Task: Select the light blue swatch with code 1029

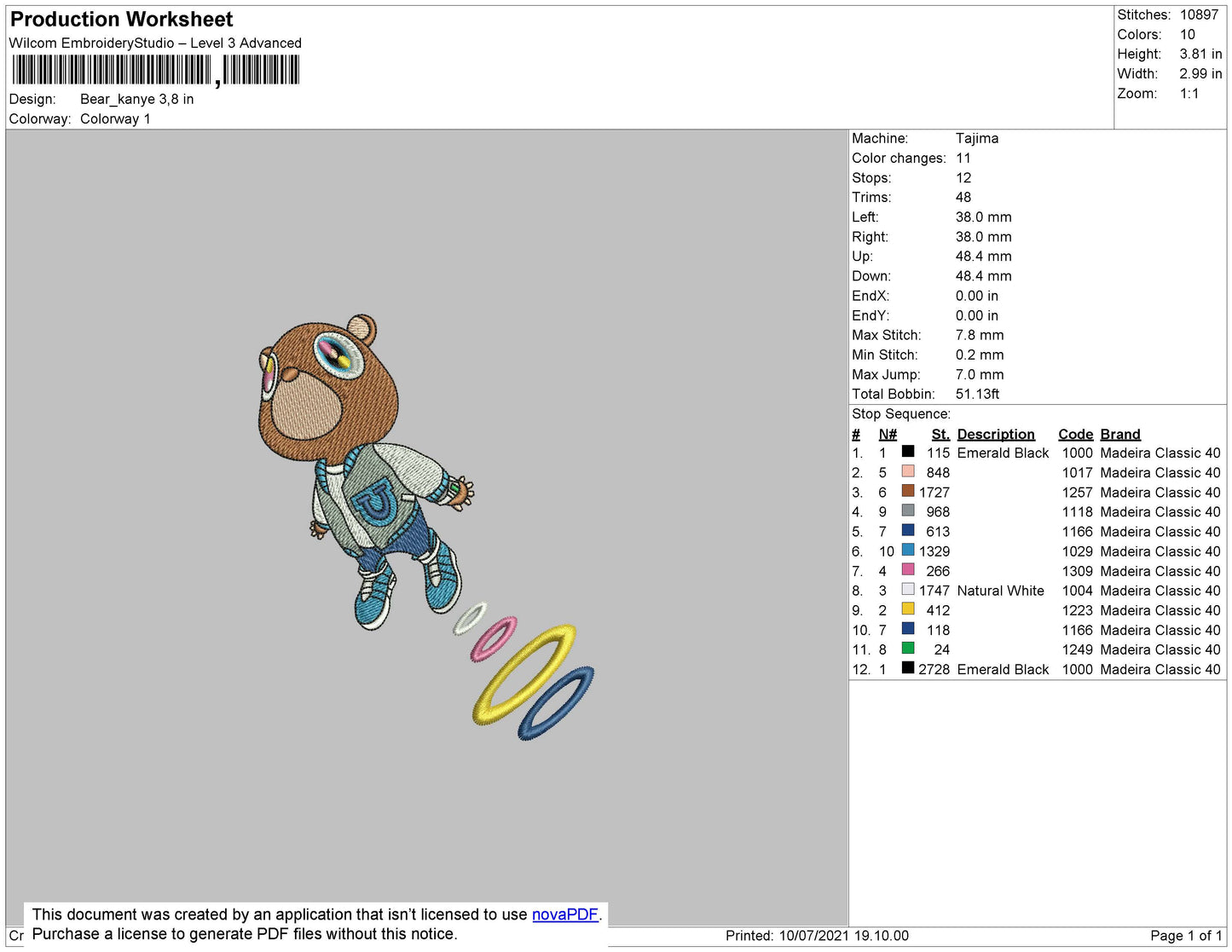Action: pos(908,551)
